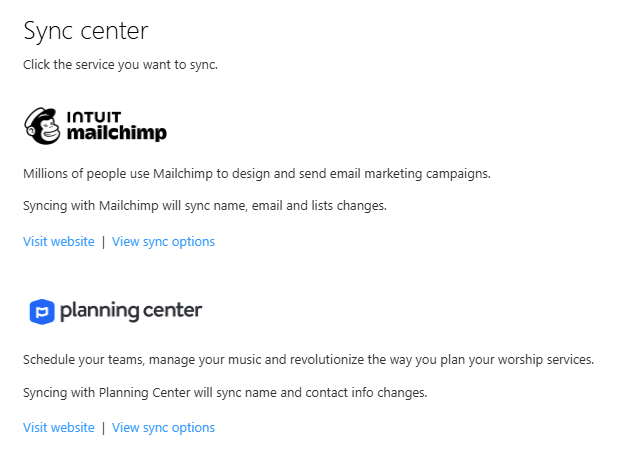The image size is (628, 468).
Task: Click the bold mailchimp wordmark in the logo
Action: pos(117,134)
